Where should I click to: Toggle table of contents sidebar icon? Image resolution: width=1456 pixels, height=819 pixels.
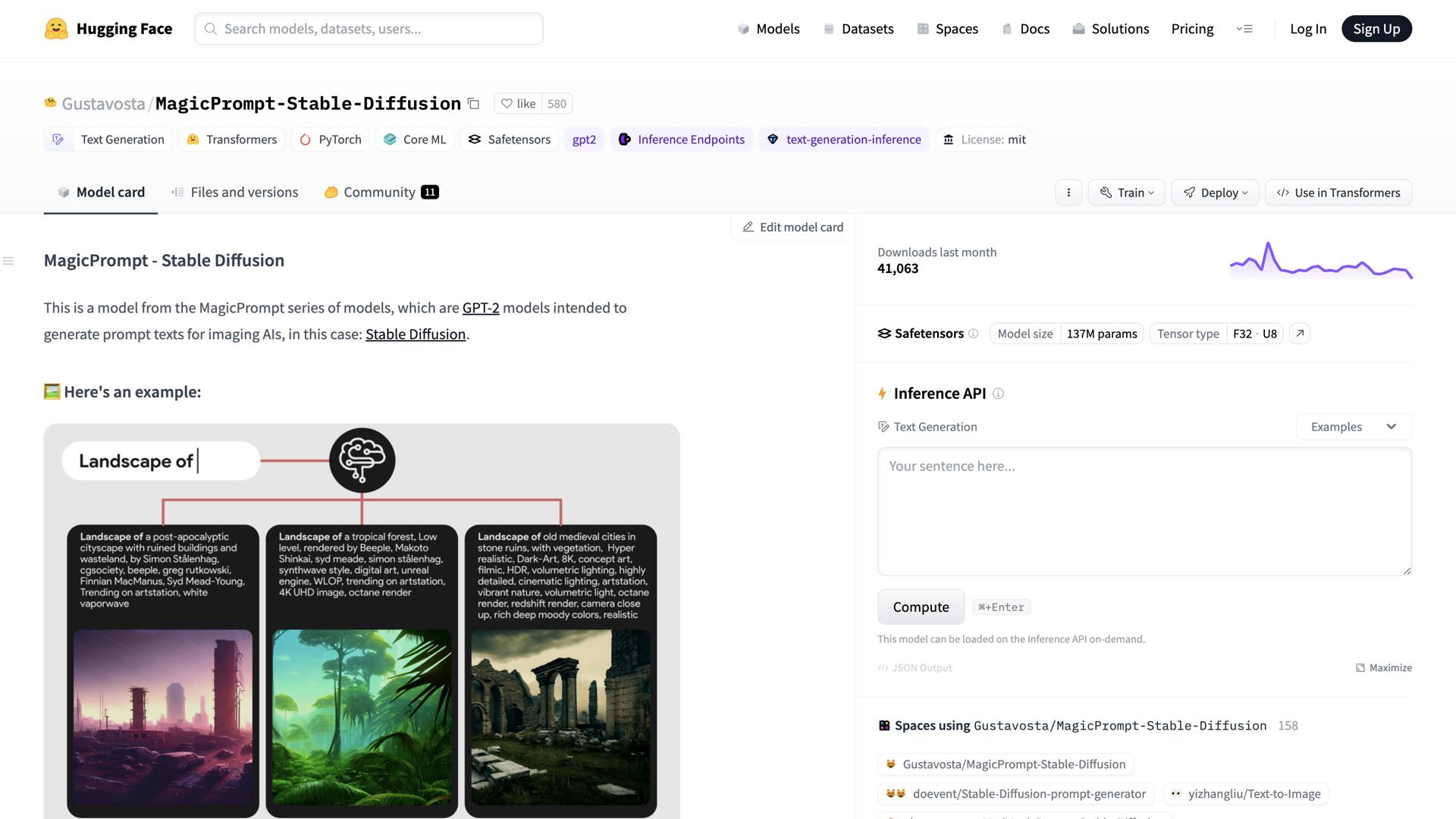8,261
